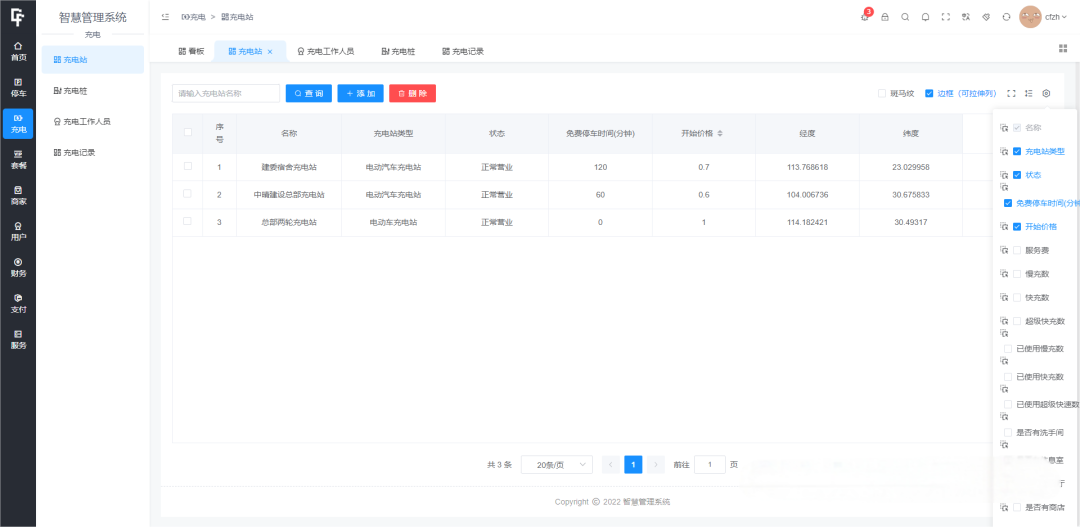The height and width of the screenshot is (527, 1080).
Task: Tick the select-all checkbox in table header
Action: pos(187,132)
